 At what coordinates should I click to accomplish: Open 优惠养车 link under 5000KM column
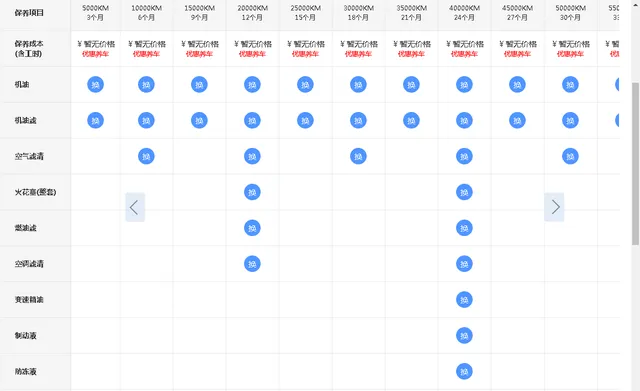96,54
